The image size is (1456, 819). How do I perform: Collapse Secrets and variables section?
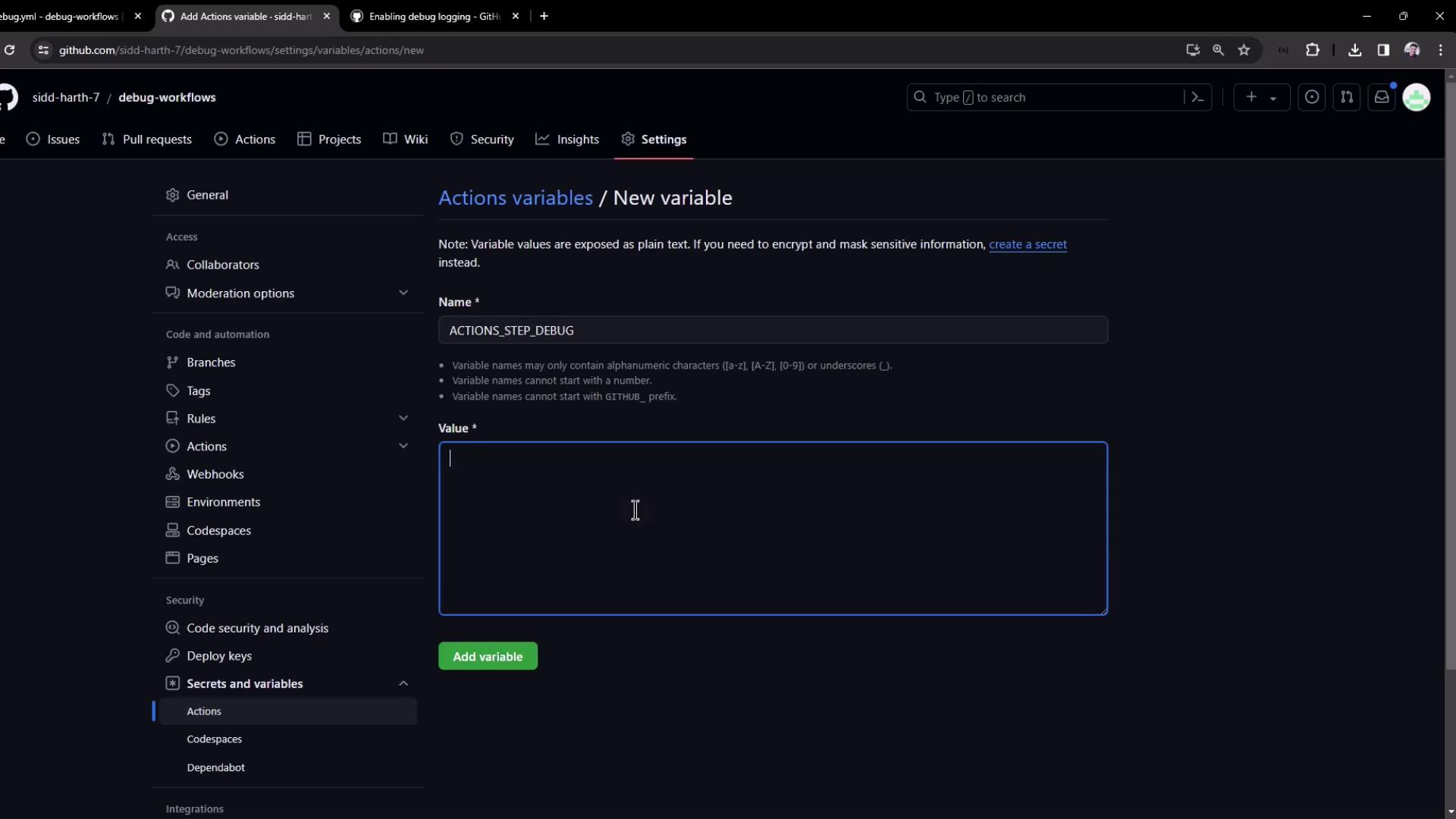(x=403, y=683)
